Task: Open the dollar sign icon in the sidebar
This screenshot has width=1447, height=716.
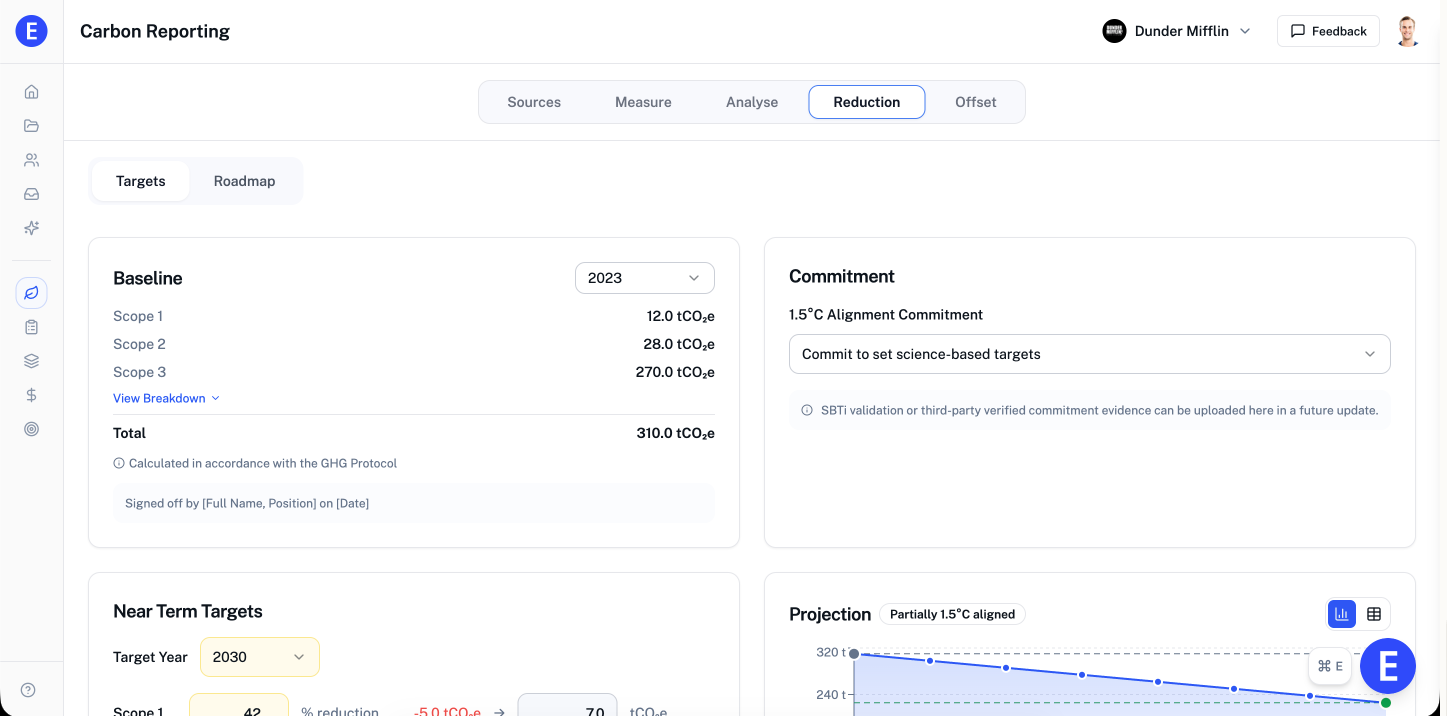Action: coord(32,395)
